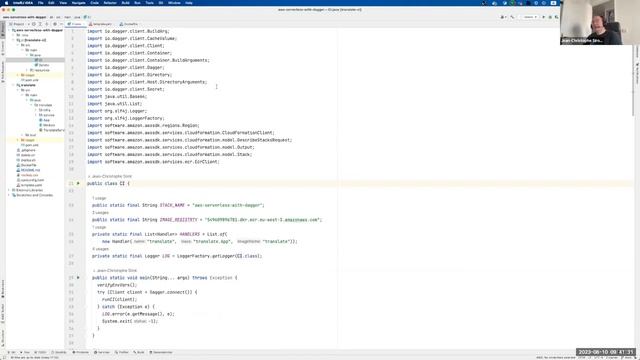The width and height of the screenshot is (640, 360).
Task: Expand the resources folder under ci
Action: [x=27, y=70]
